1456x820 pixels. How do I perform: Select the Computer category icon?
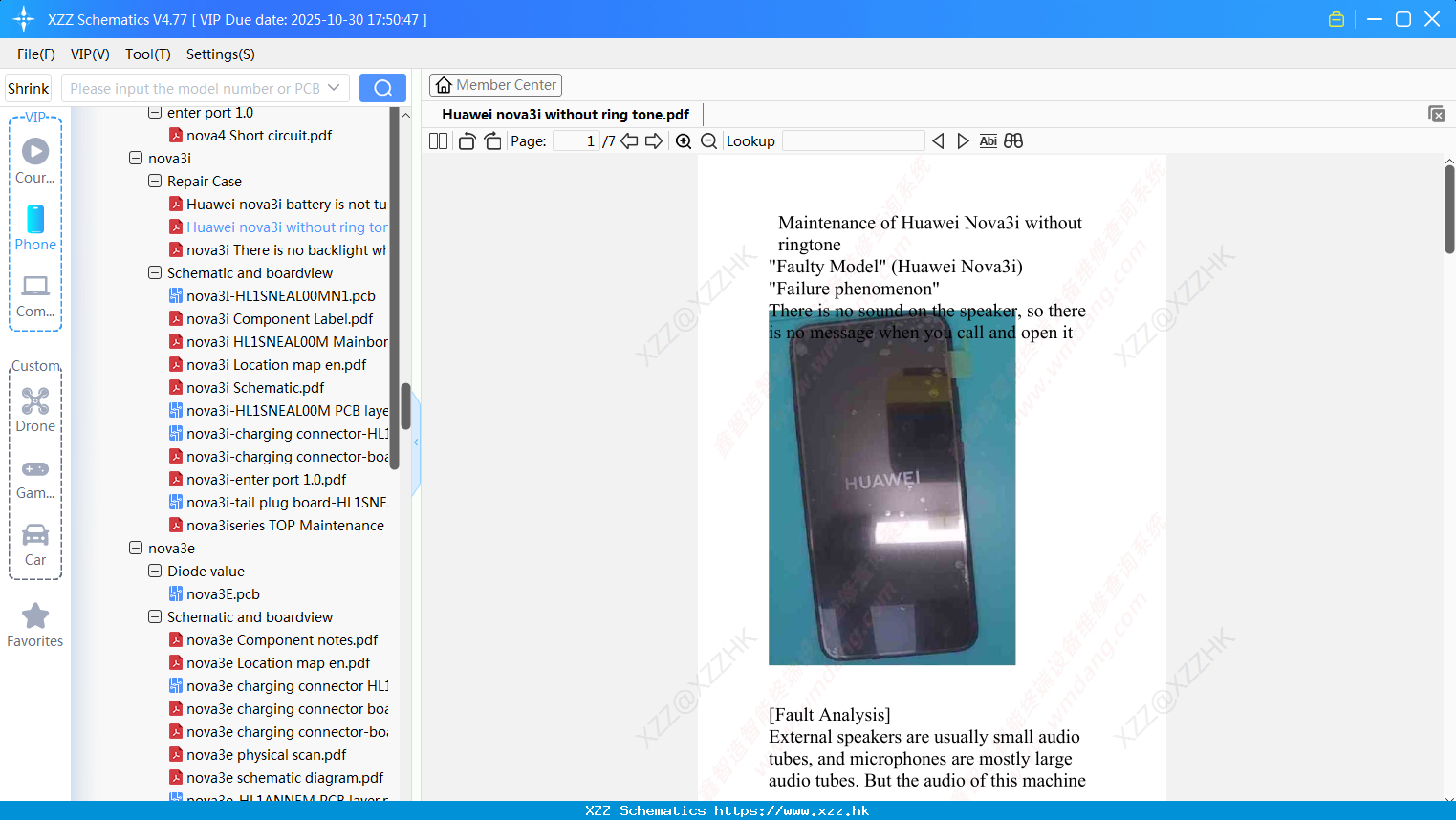point(35,294)
